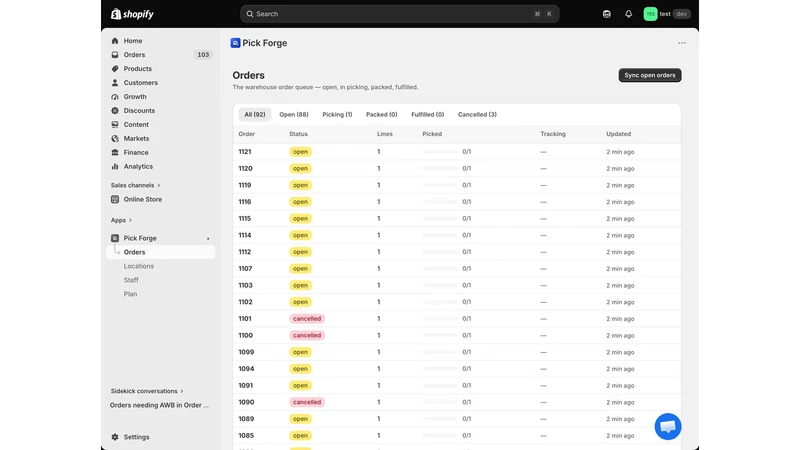Click the picked progress bar for order 1121
This screenshot has width=800, height=450.
(440, 152)
